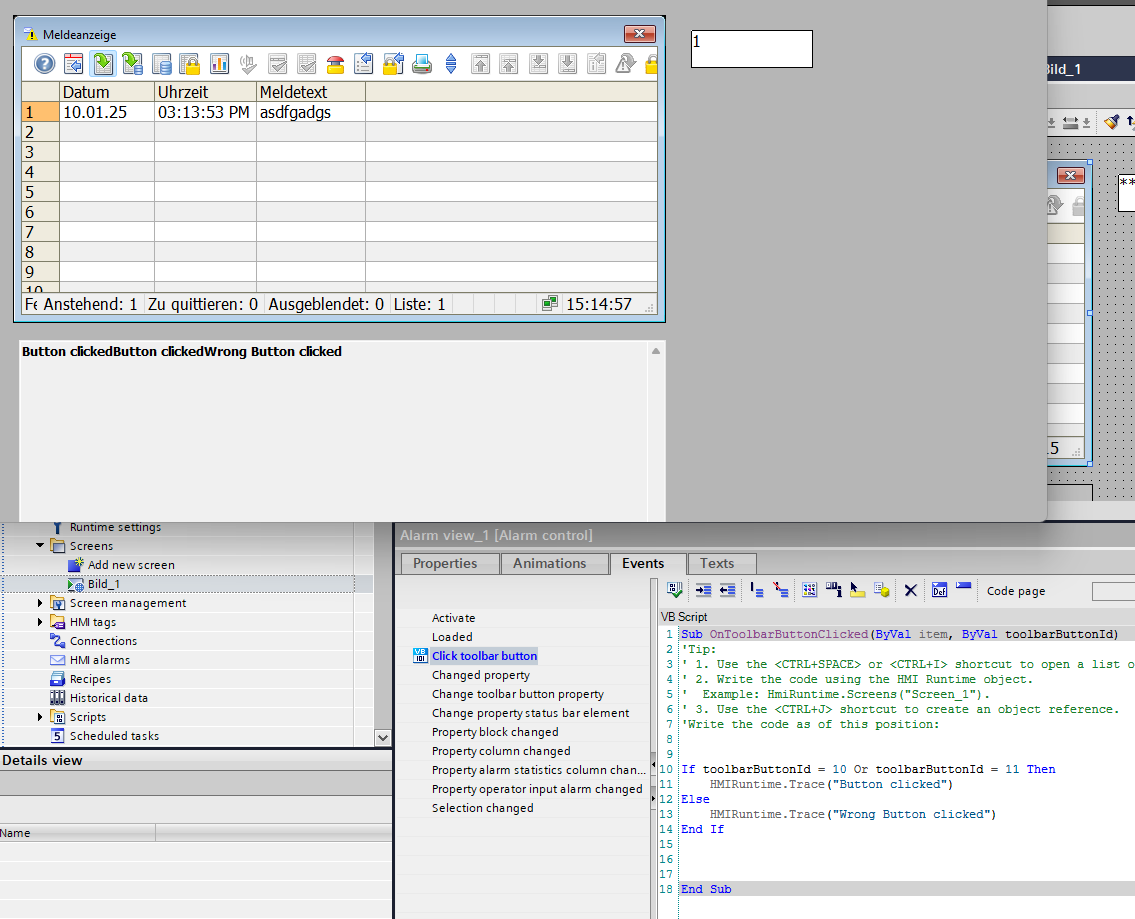1135x919 pixels.
Task: Switch to the Properties tab
Action: point(445,563)
